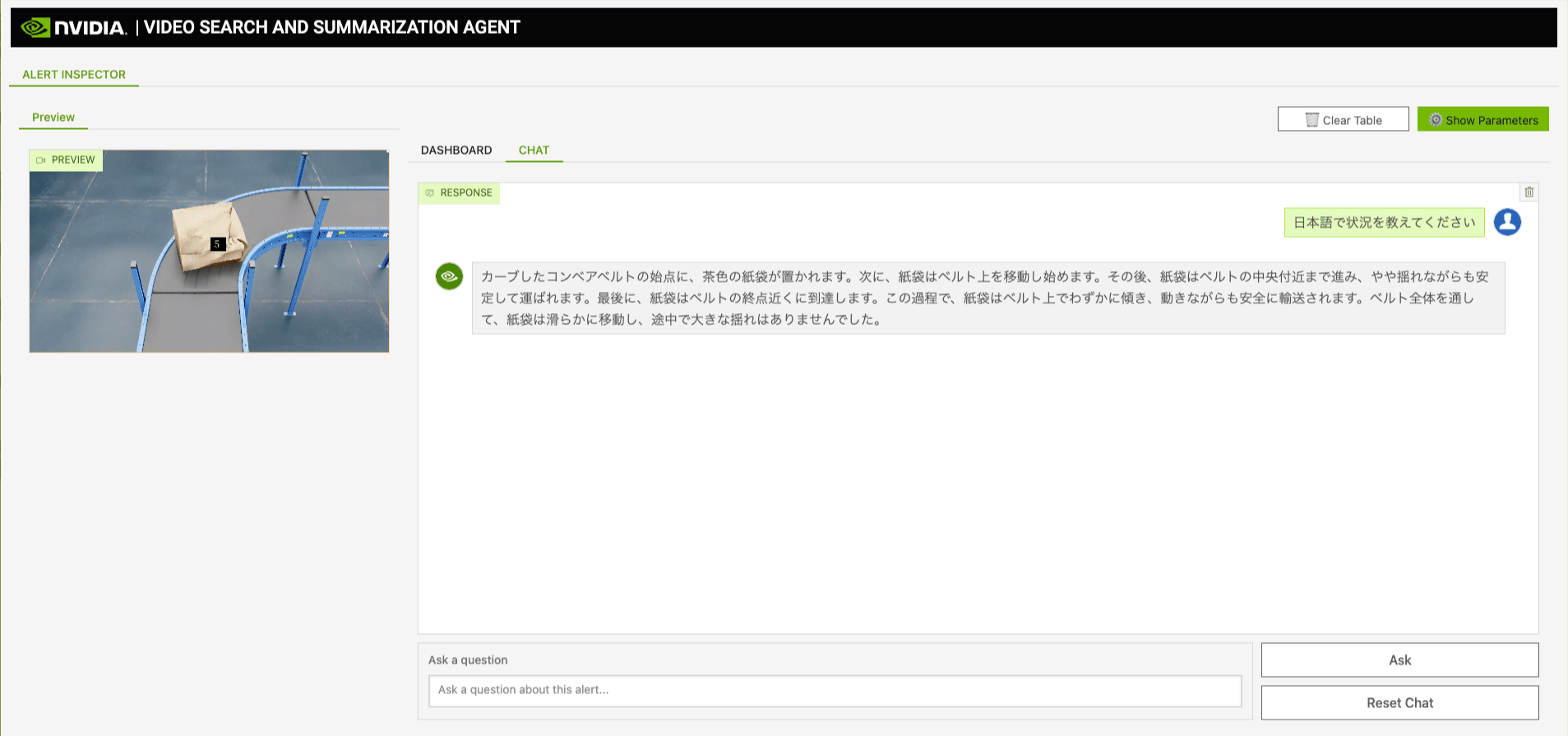This screenshot has height=736, width=1568.
Task: Switch to the DASHBOARD tab
Action: tap(456, 150)
